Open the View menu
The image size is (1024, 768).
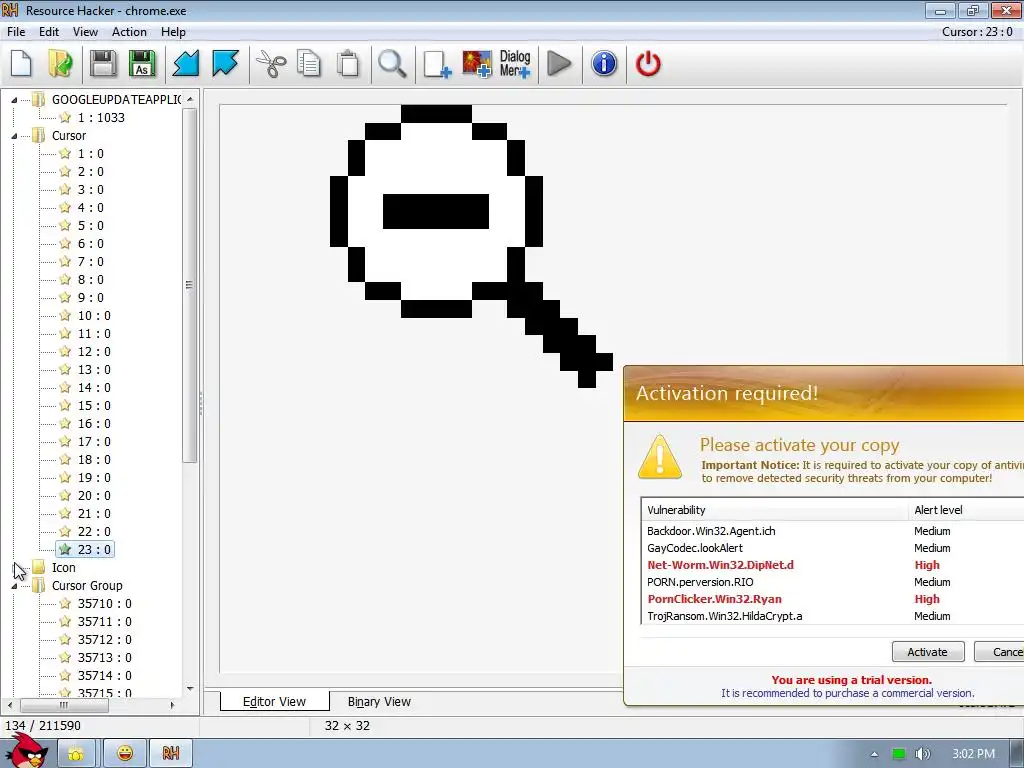(85, 32)
